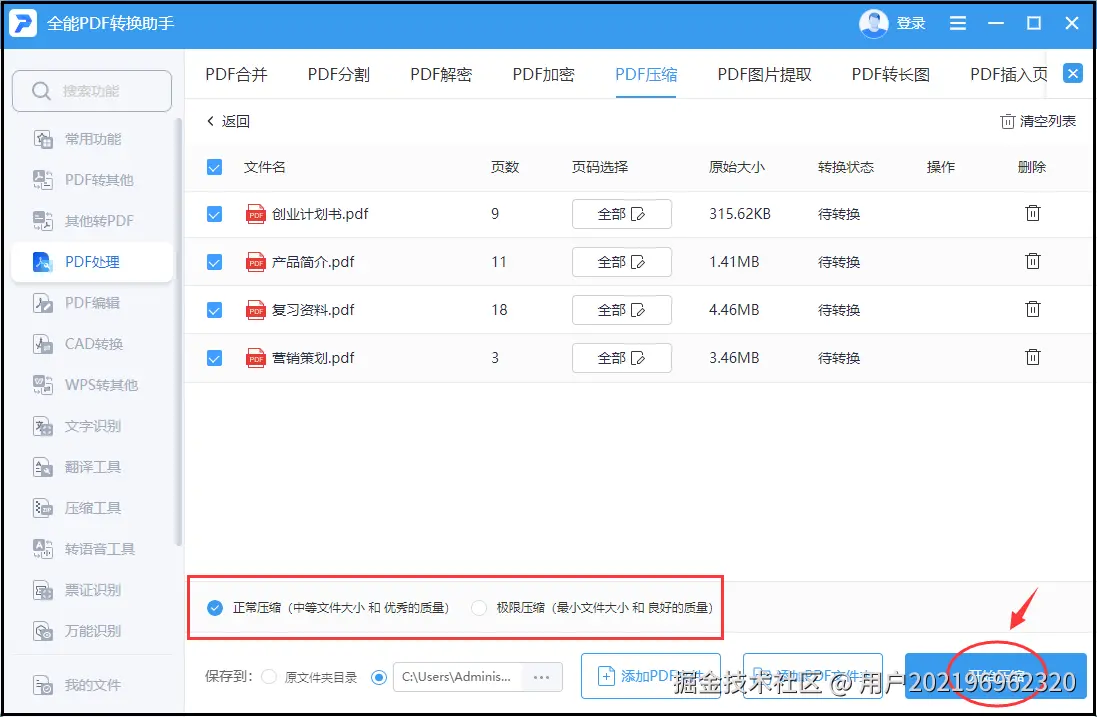Viewport: 1097px width, 717px height.
Task: Select the 极限压缩 radio option
Action: click(x=479, y=608)
